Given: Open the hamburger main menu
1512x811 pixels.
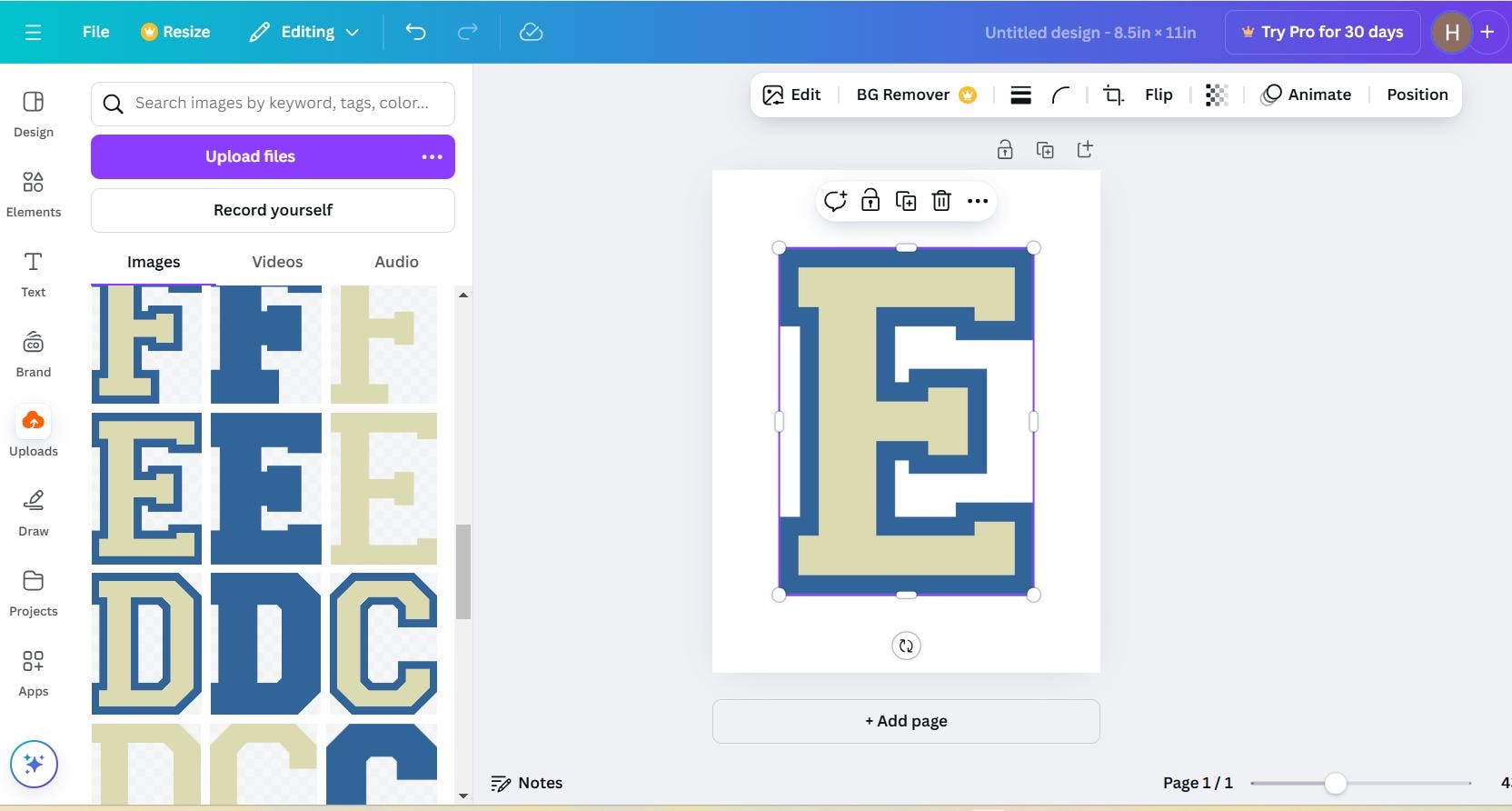Looking at the screenshot, I should coord(34,32).
